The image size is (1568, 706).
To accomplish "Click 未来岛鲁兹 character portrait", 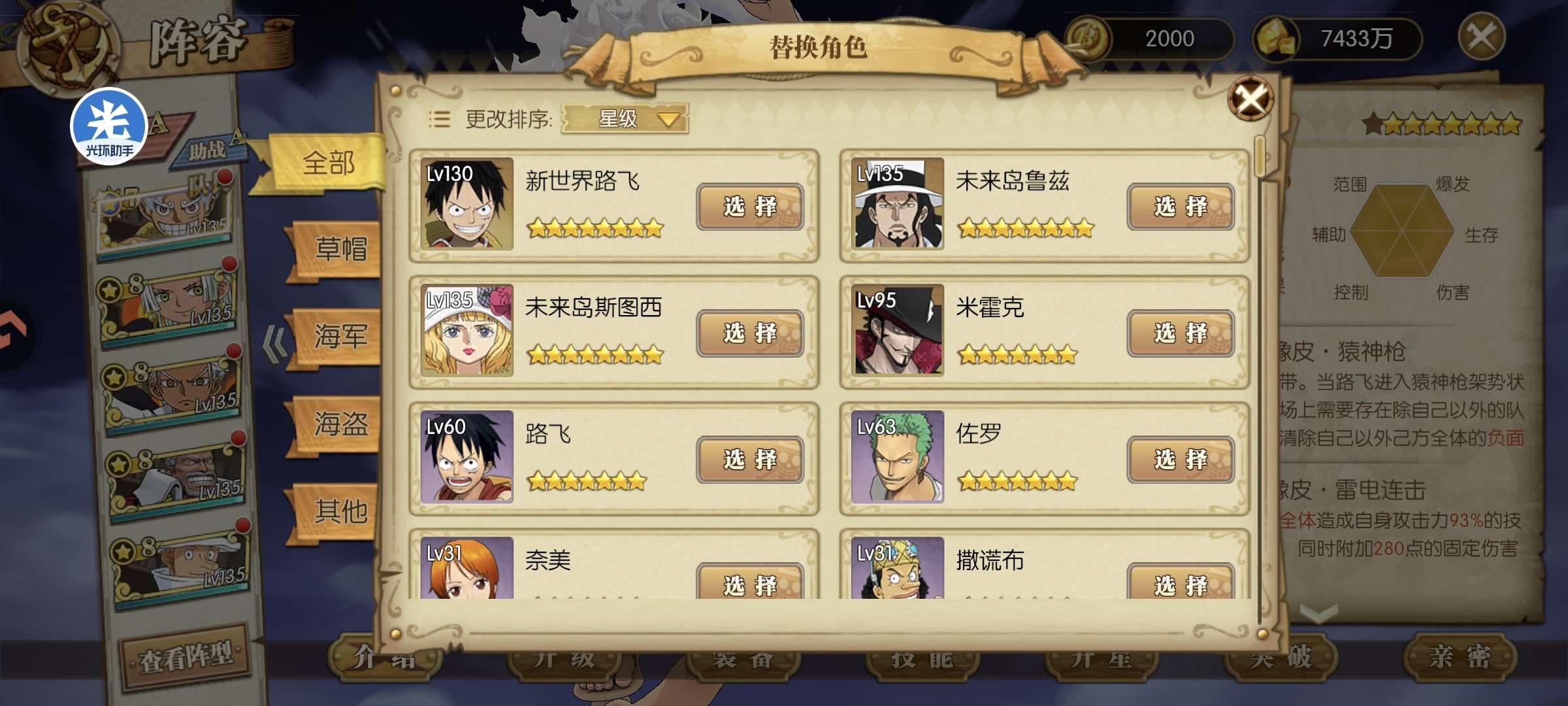I will [898, 203].
